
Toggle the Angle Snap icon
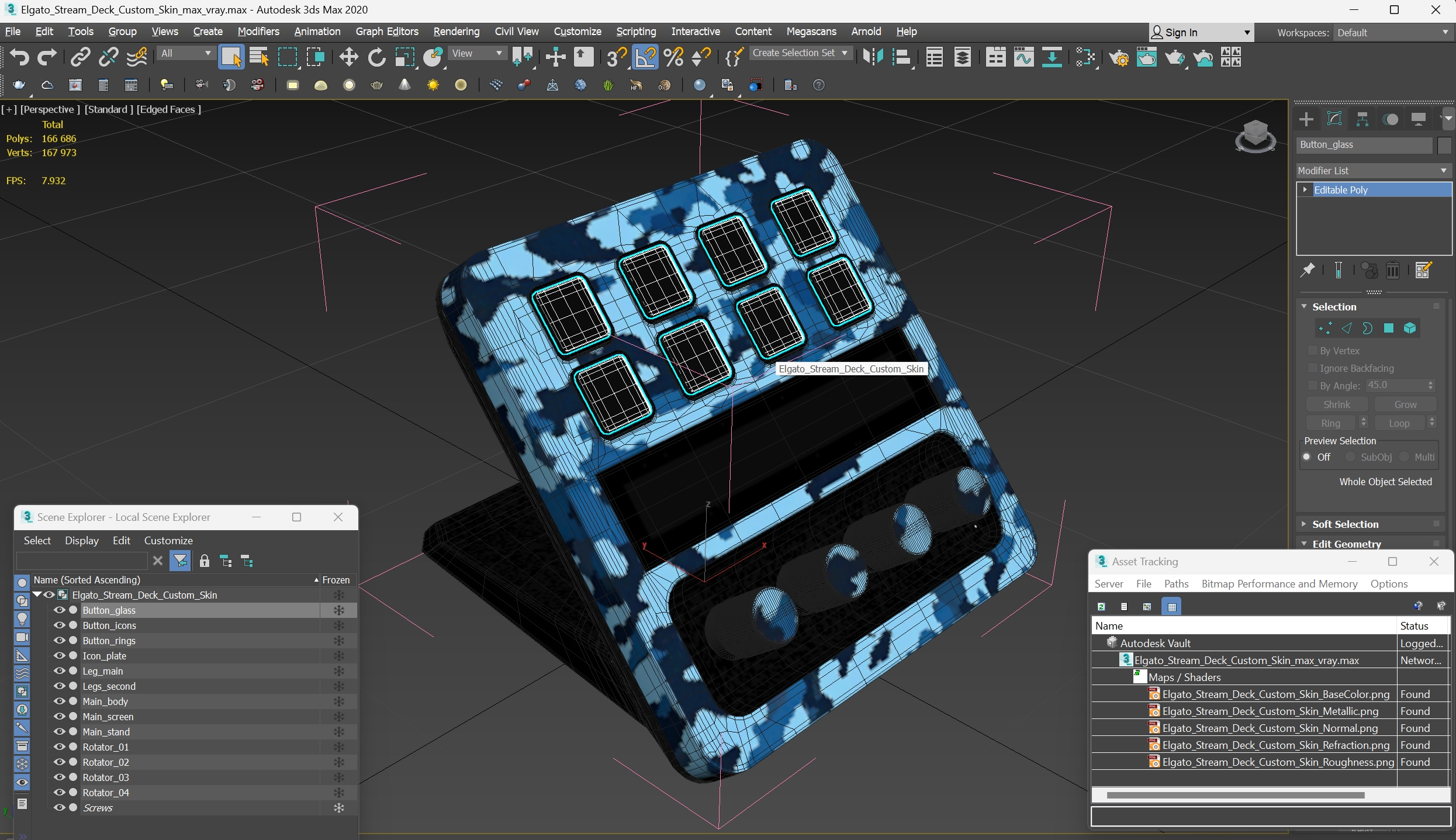click(645, 57)
